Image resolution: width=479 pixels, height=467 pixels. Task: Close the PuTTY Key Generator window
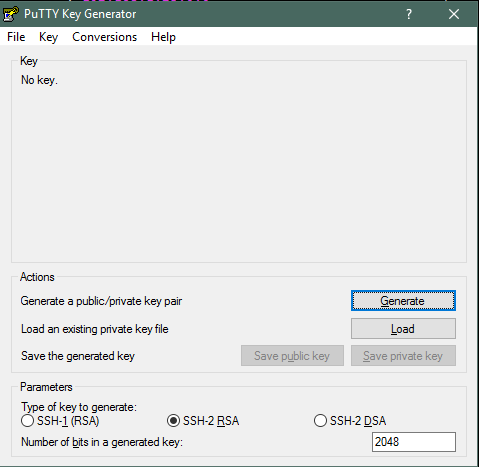(x=454, y=14)
